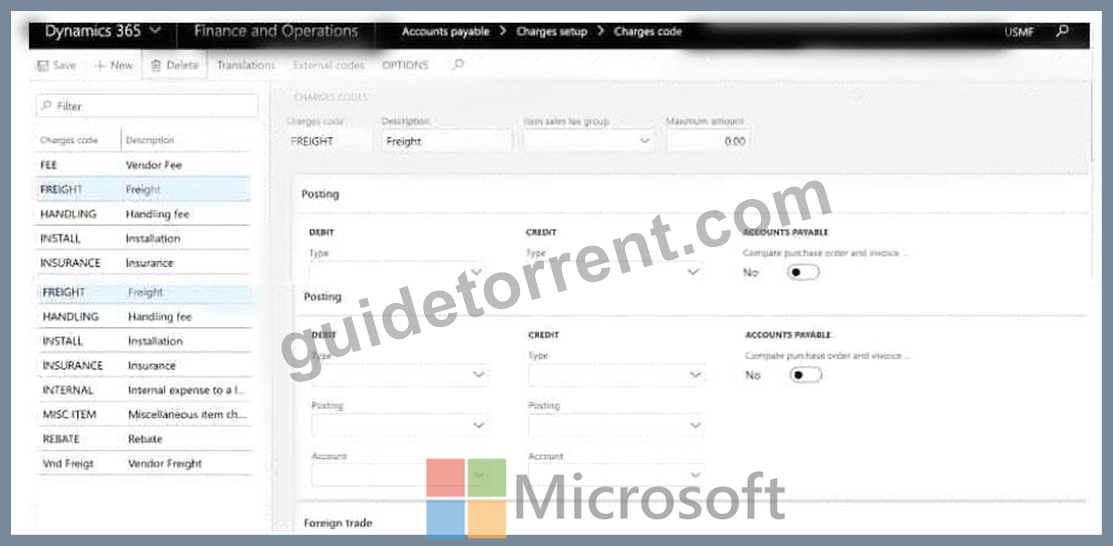Navigate to Accounts payable breadcrumb

tap(445, 31)
